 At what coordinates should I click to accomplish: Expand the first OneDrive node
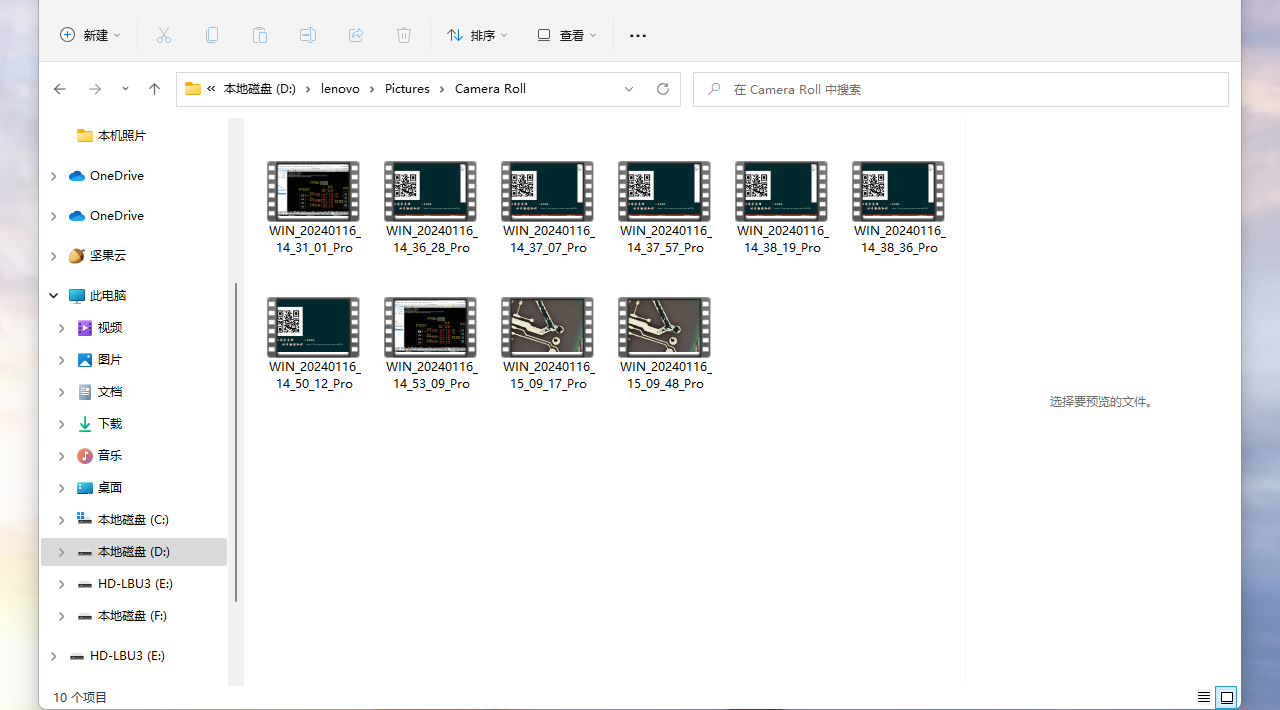click(x=53, y=176)
